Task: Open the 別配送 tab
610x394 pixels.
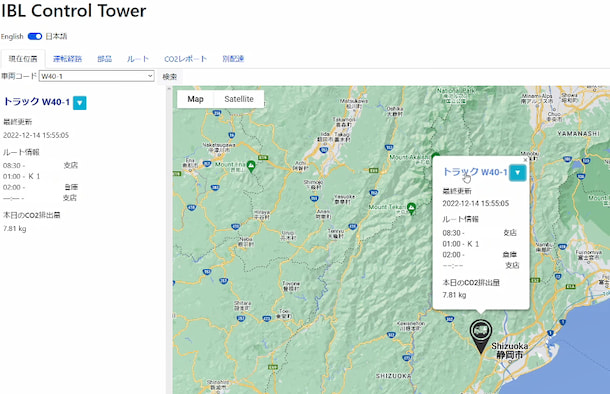Action: click(x=233, y=59)
